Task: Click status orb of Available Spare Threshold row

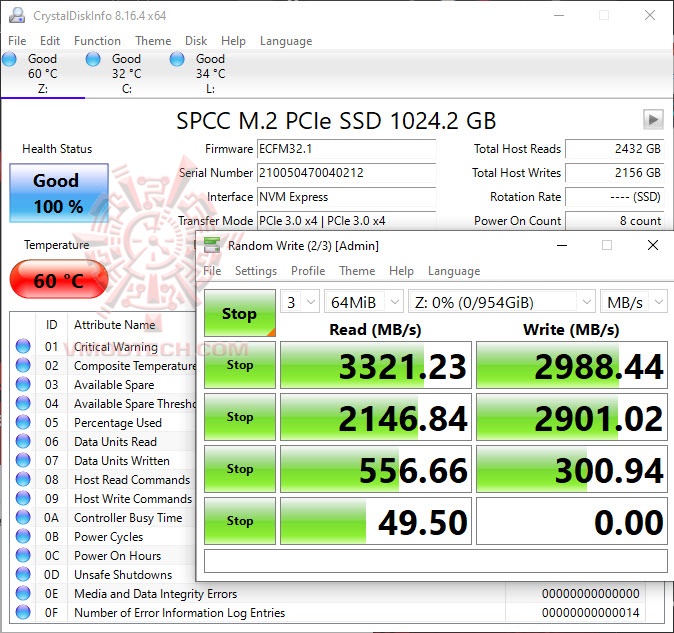Action: click(x=23, y=403)
